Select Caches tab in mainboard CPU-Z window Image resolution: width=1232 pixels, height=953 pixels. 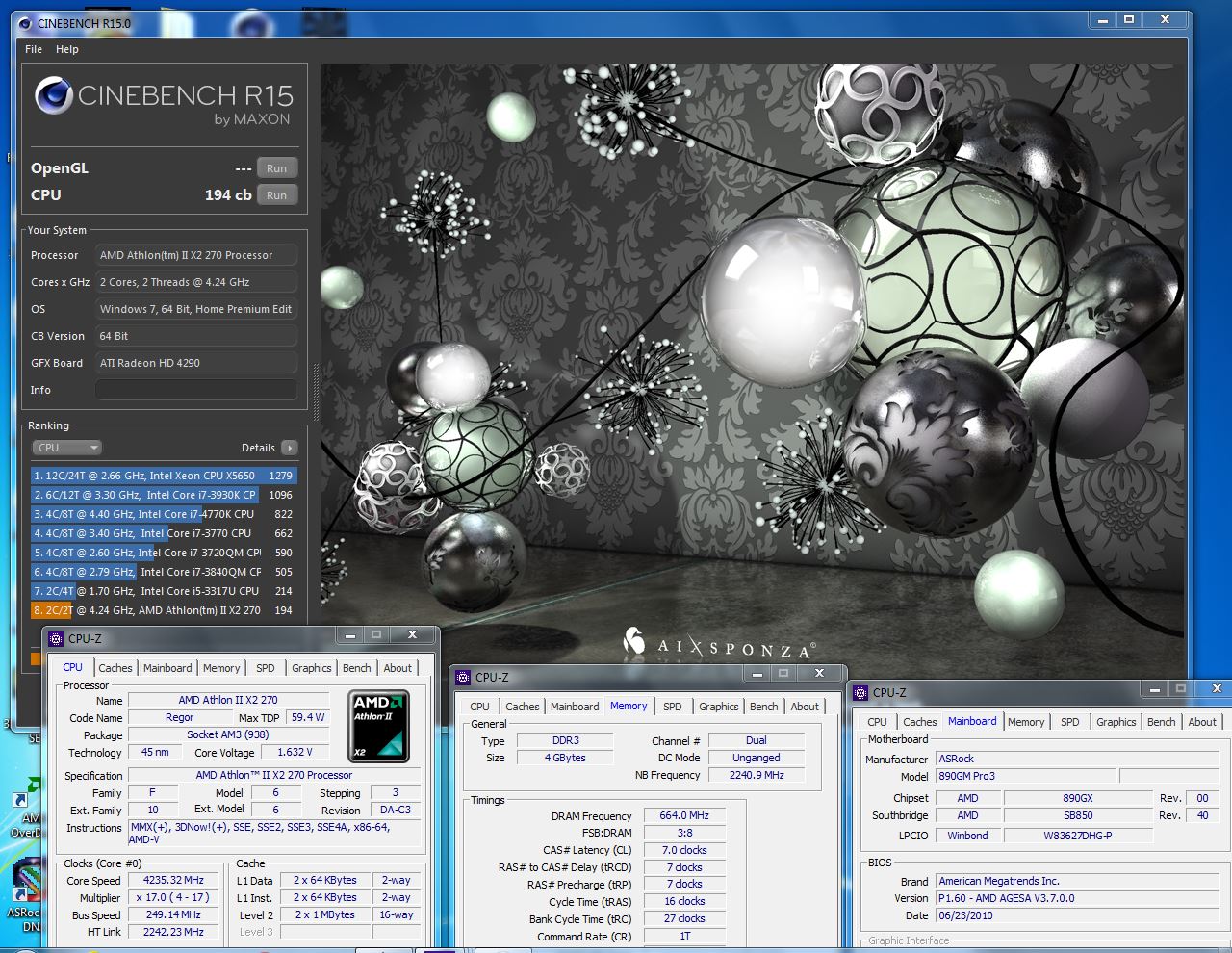pyautogui.click(x=920, y=722)
